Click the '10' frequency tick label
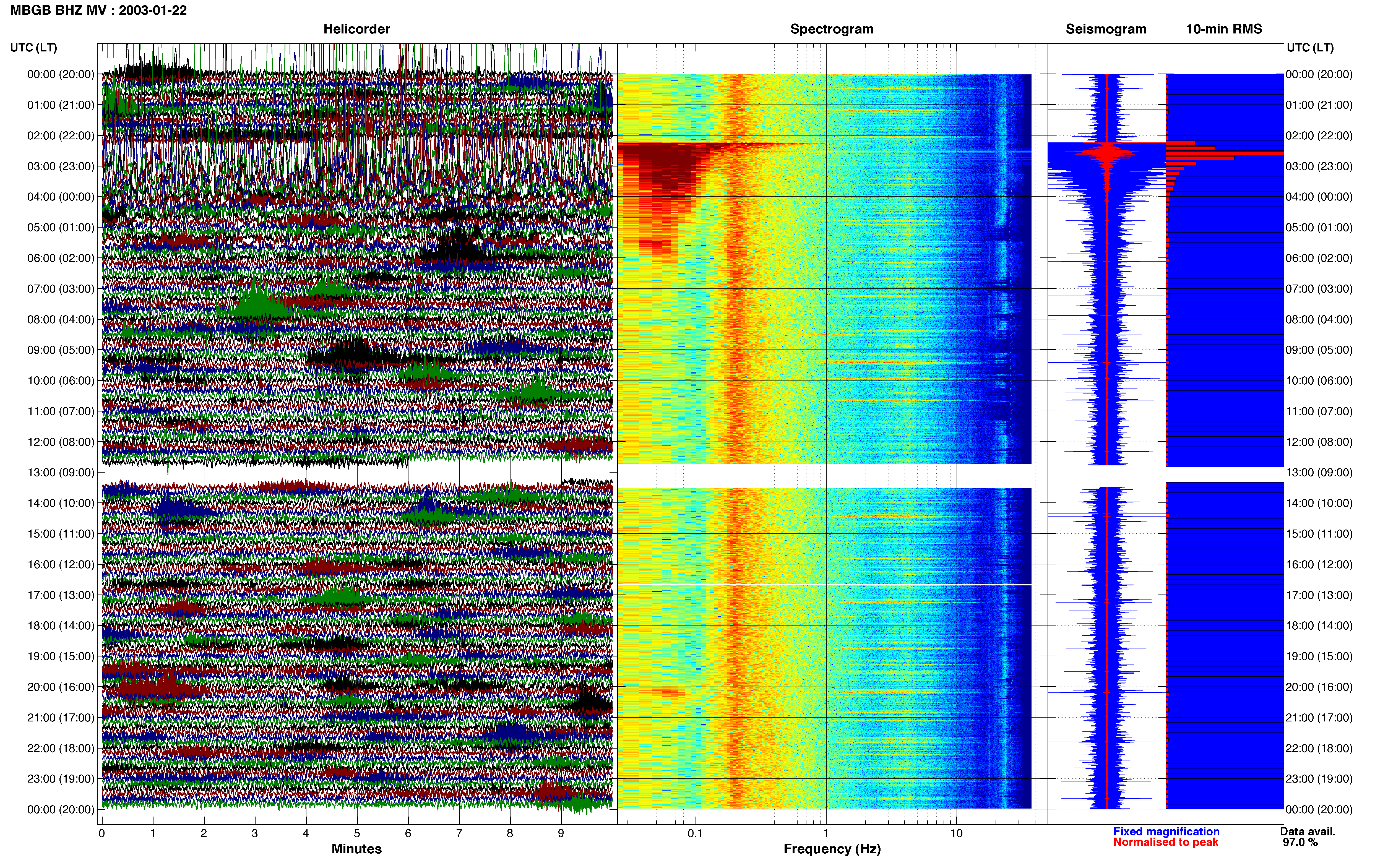This screenshot has width=1388, height=868. (x=956, y=833)
